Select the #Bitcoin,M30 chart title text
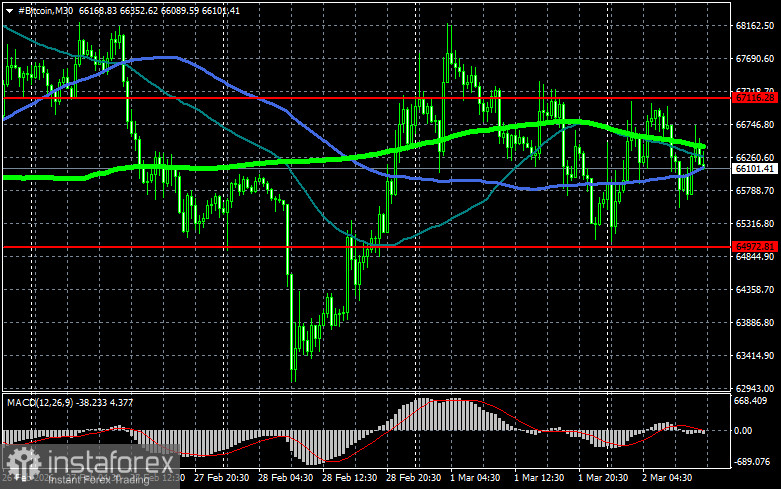 pos(45,10)
